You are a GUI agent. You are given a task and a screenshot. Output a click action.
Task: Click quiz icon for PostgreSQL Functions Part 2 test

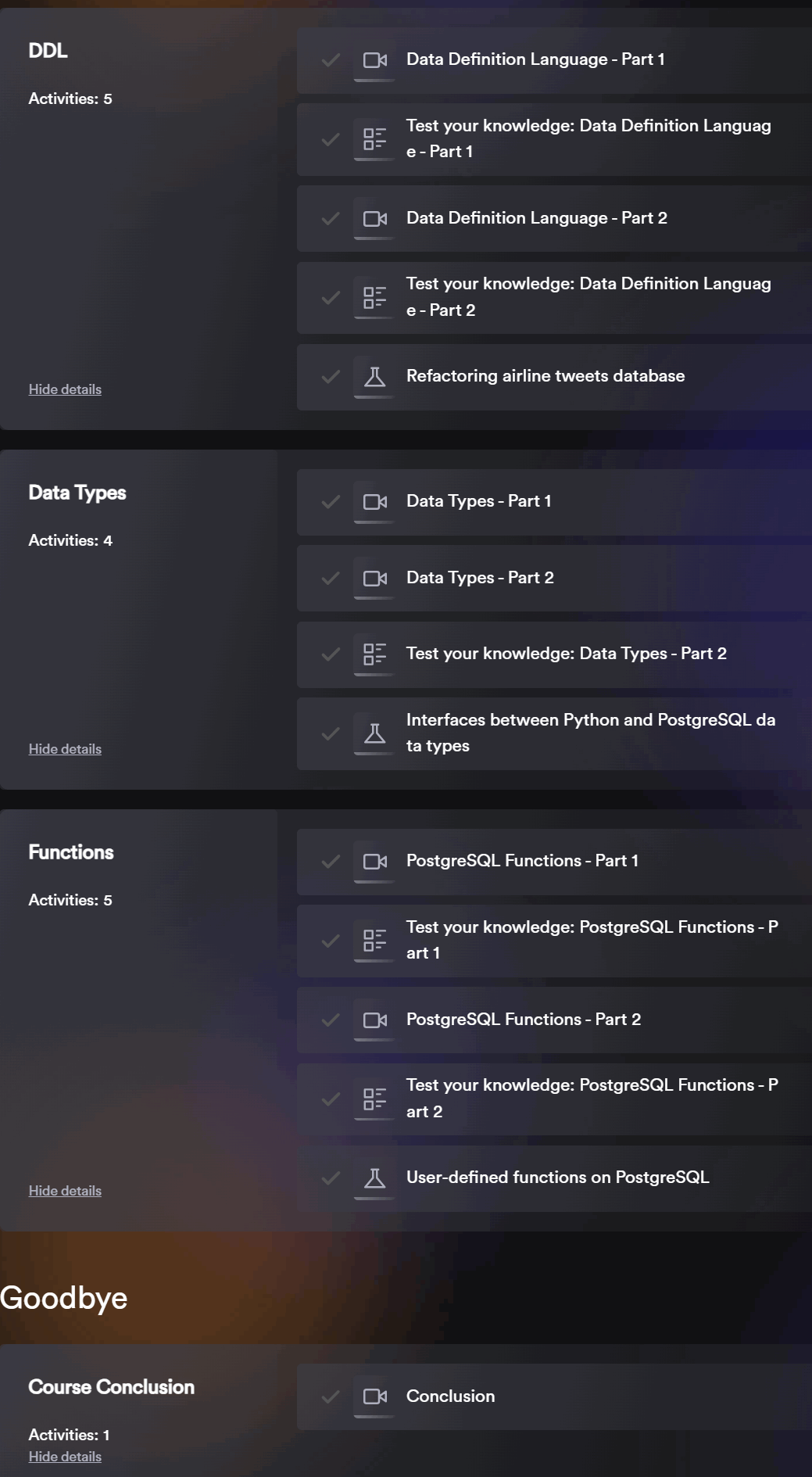(375, 1099)
